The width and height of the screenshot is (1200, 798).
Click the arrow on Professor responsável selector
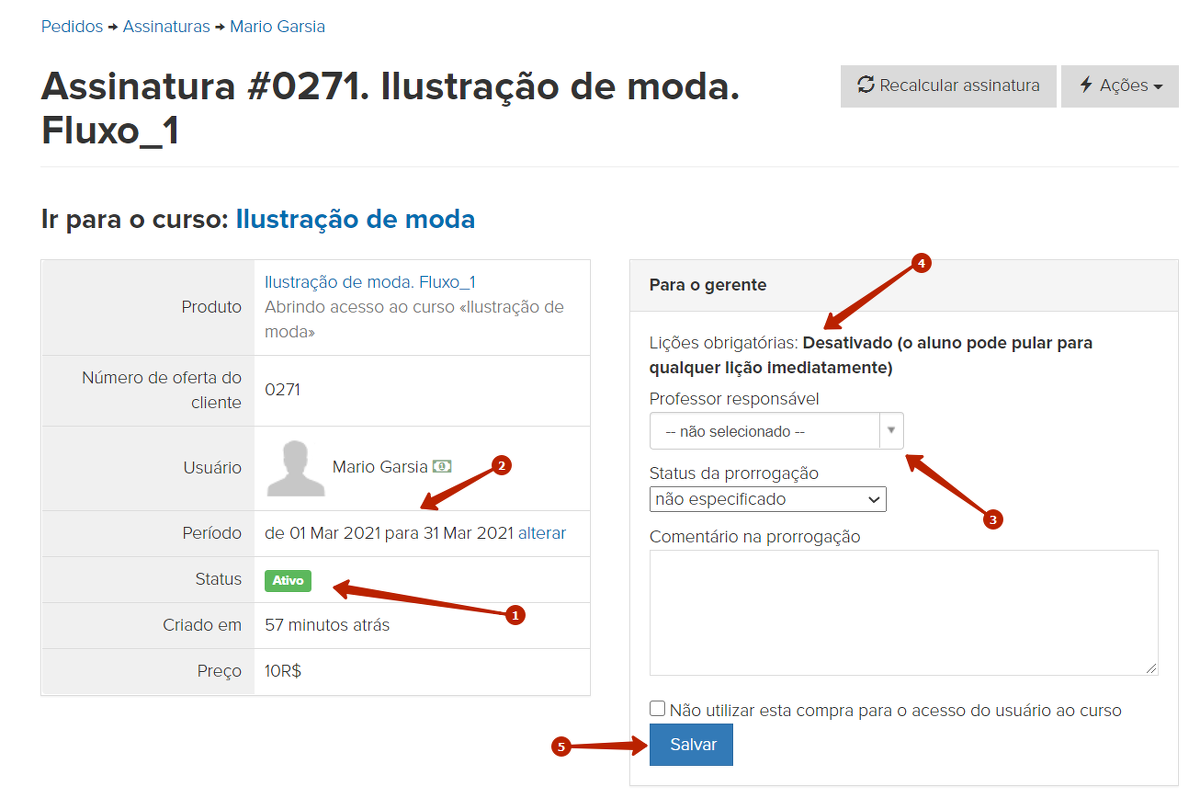click(x=891, y=431)
